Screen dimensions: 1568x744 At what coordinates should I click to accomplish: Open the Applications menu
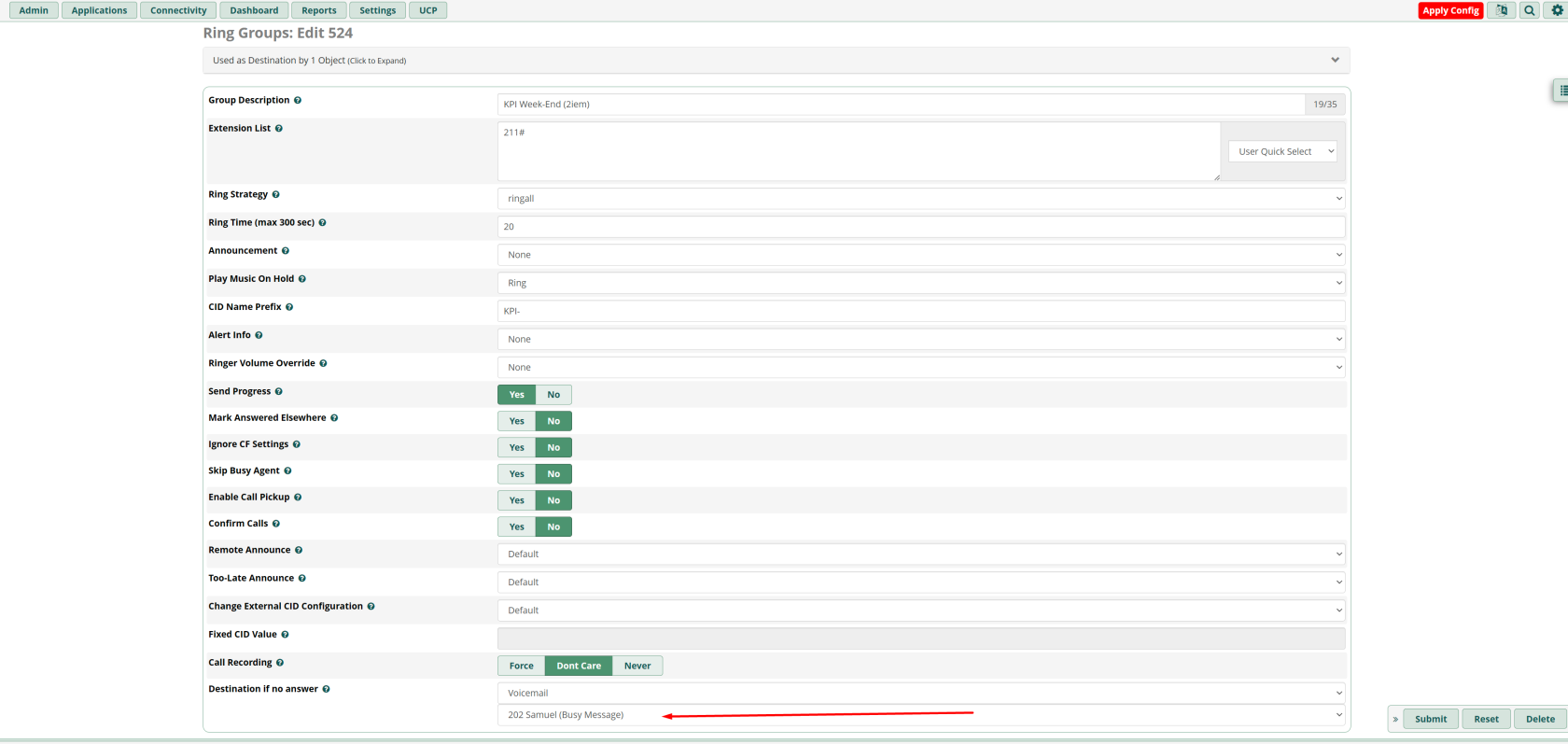(x=99, y=10)
